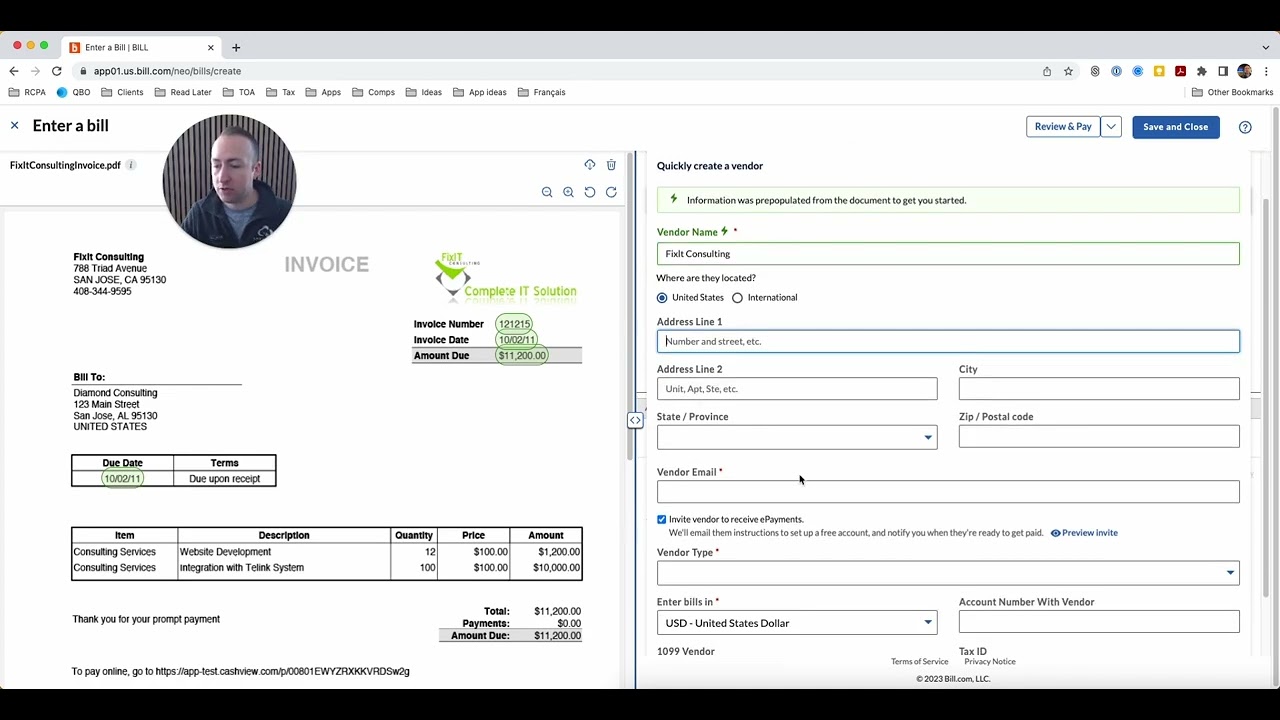Viewport: 1280px width, 720px height.
Task: Open the Apps bookmark folder
Action: pyautogui.click(x=323, y=92)
